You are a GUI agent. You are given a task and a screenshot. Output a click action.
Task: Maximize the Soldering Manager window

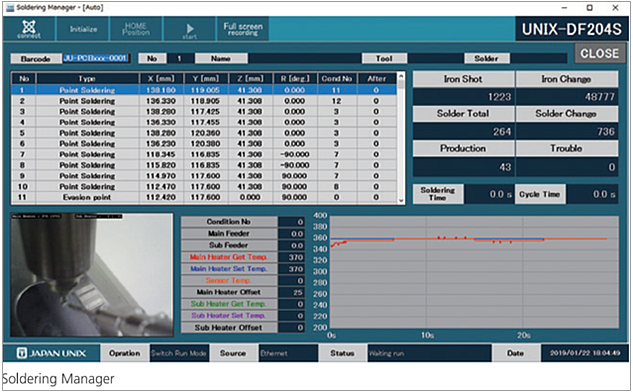tap(589, 8)
